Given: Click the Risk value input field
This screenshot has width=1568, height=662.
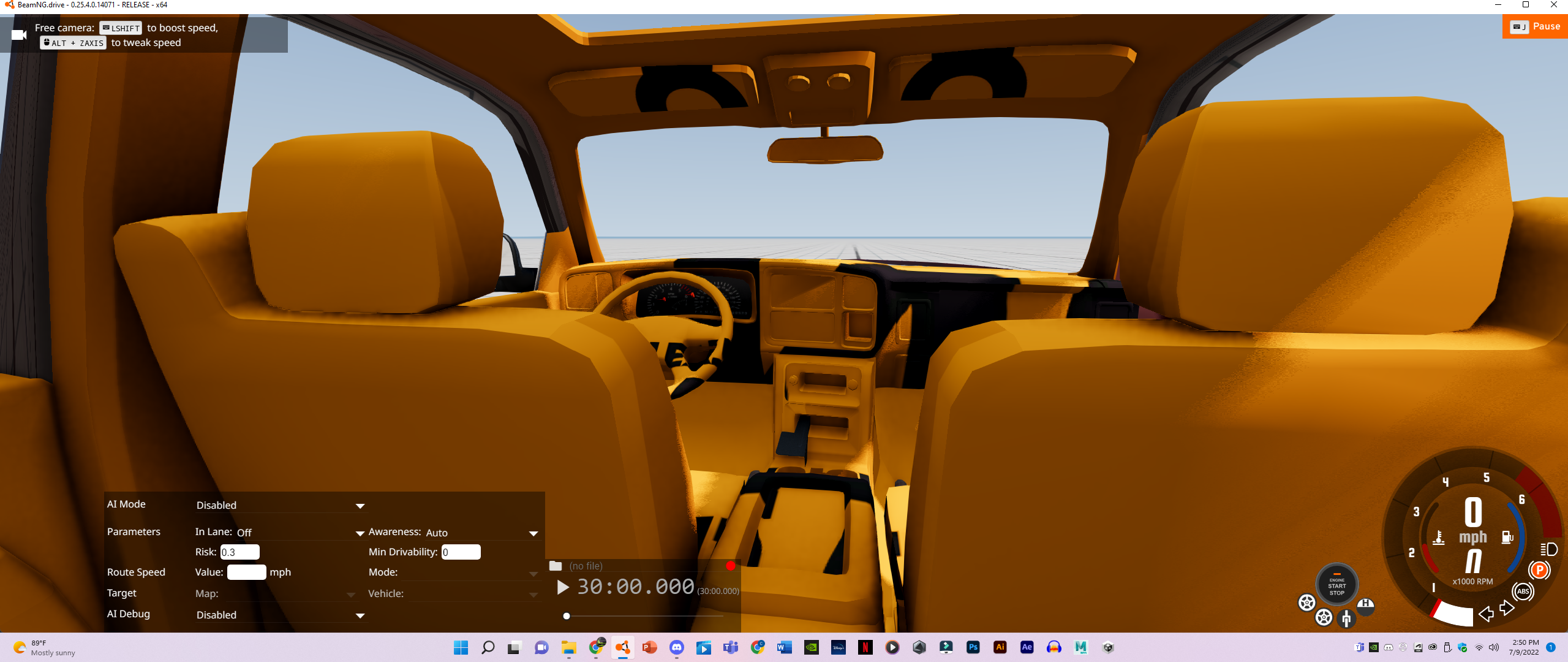Looking at the screenshot, I should (x=239, y=552).
